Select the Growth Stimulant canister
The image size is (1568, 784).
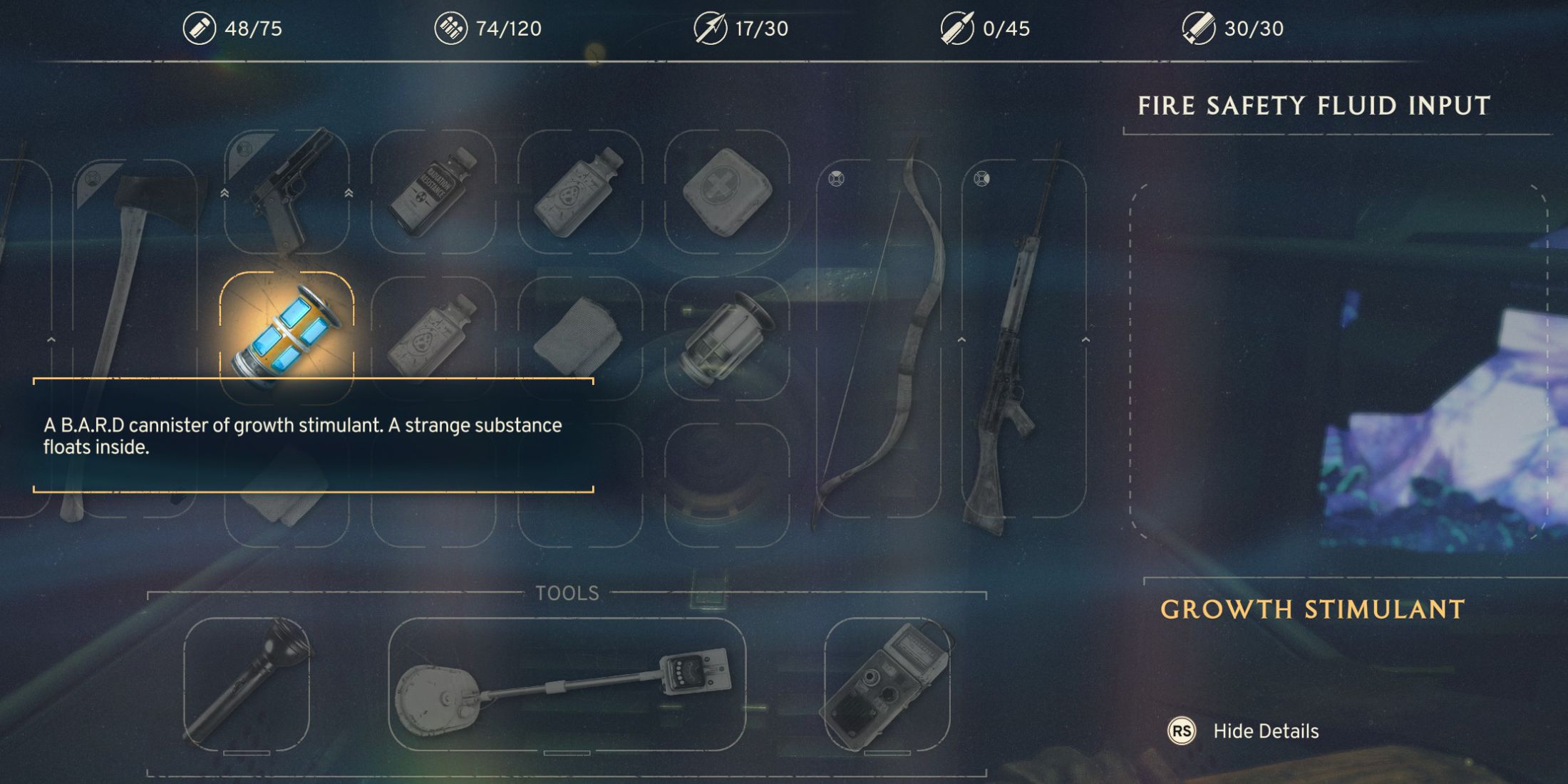pos(287,336)
